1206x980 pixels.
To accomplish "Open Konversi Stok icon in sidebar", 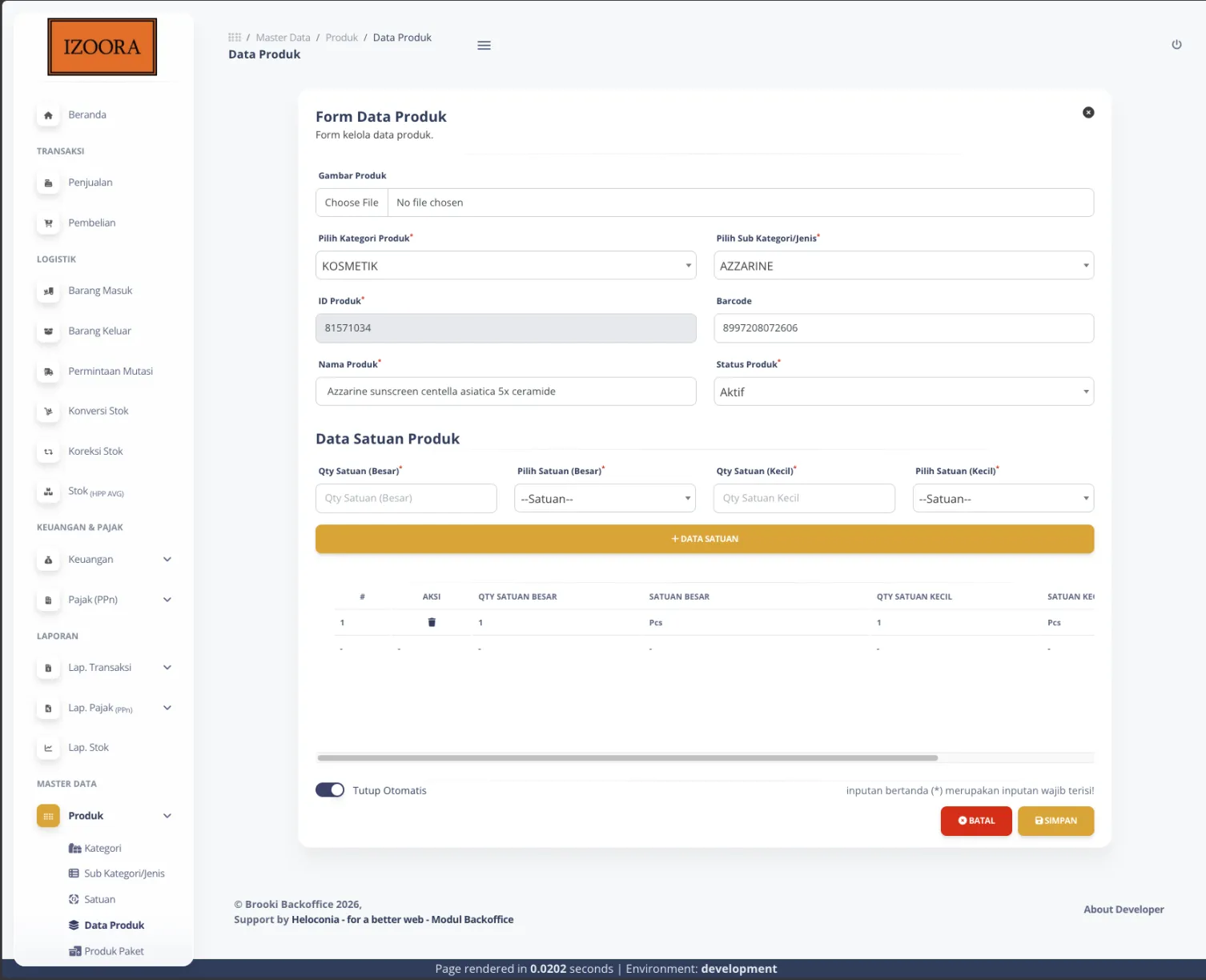I will click(x=48, y=412).
